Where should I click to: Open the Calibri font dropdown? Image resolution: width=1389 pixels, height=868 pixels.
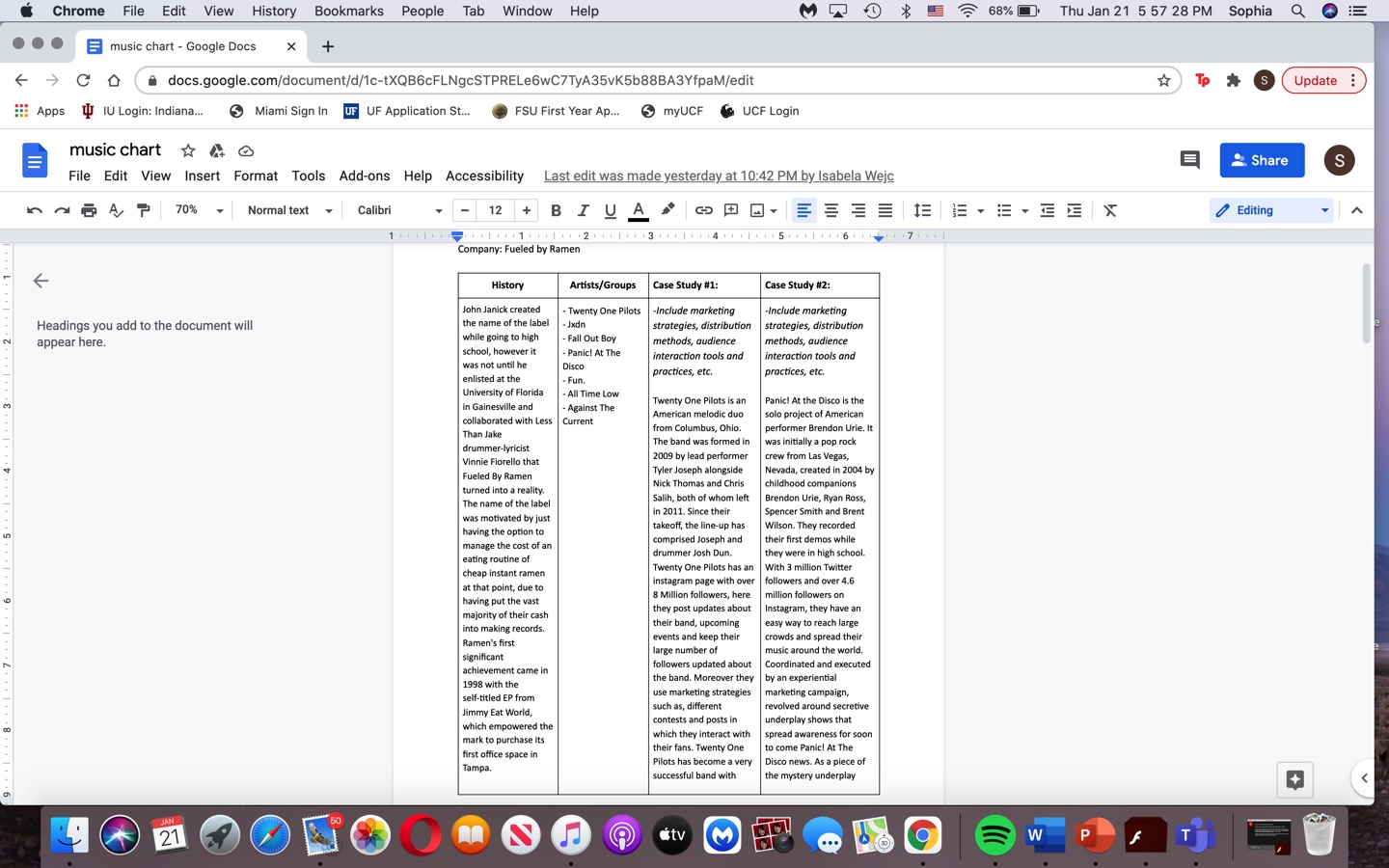coord(399,210)
